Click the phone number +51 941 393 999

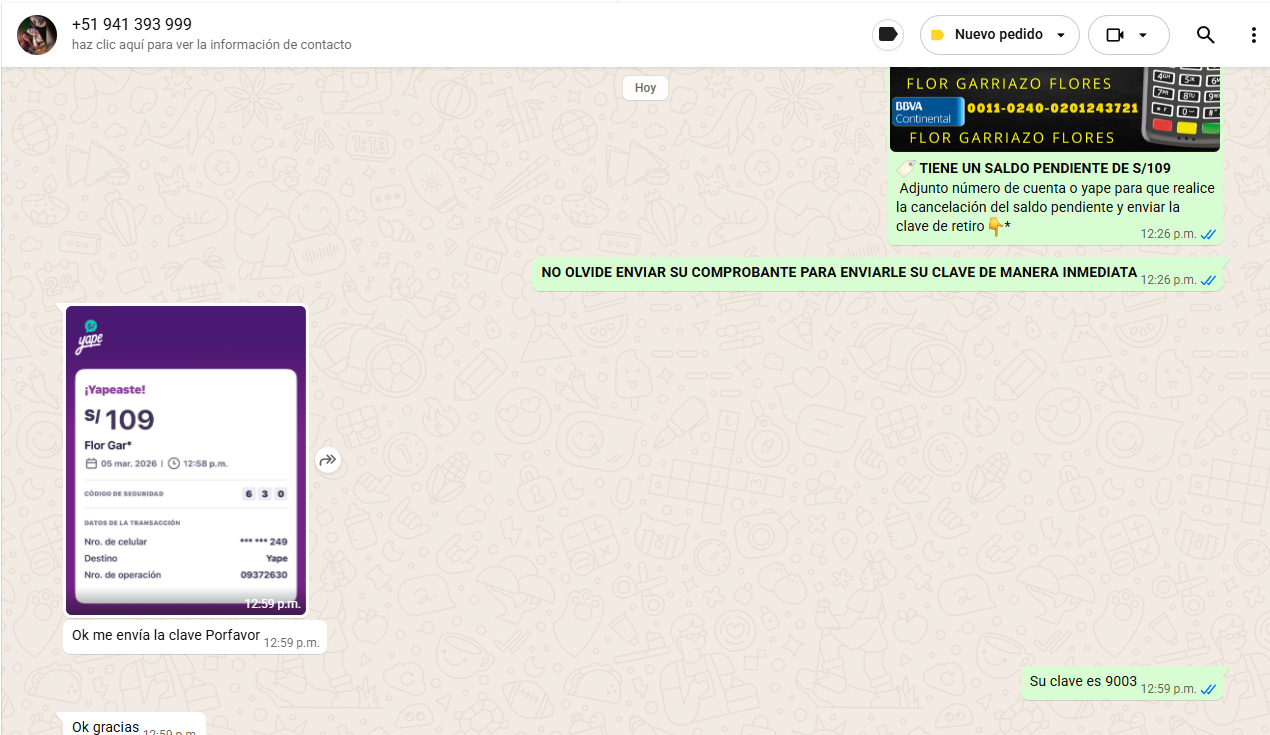[x=132, y=24]
